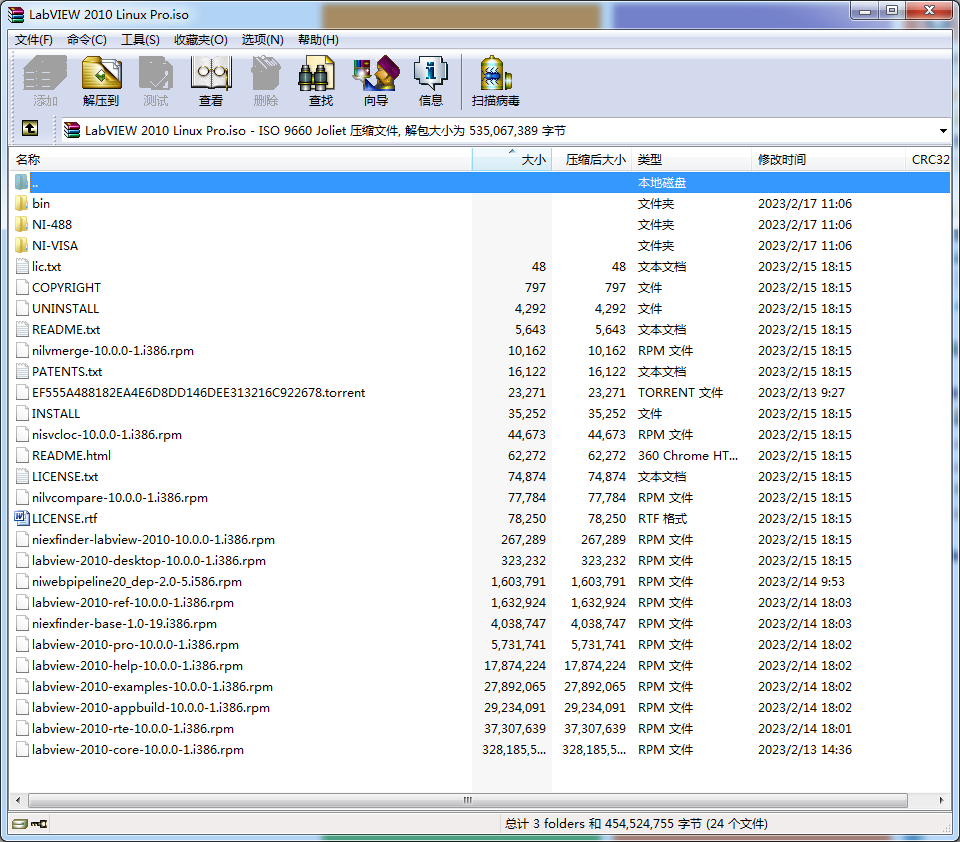The width and height of the screenshot is (960, 842).
Task: Click the LICENSE.rtf Word document icon
Action: (x=21, y=518)
